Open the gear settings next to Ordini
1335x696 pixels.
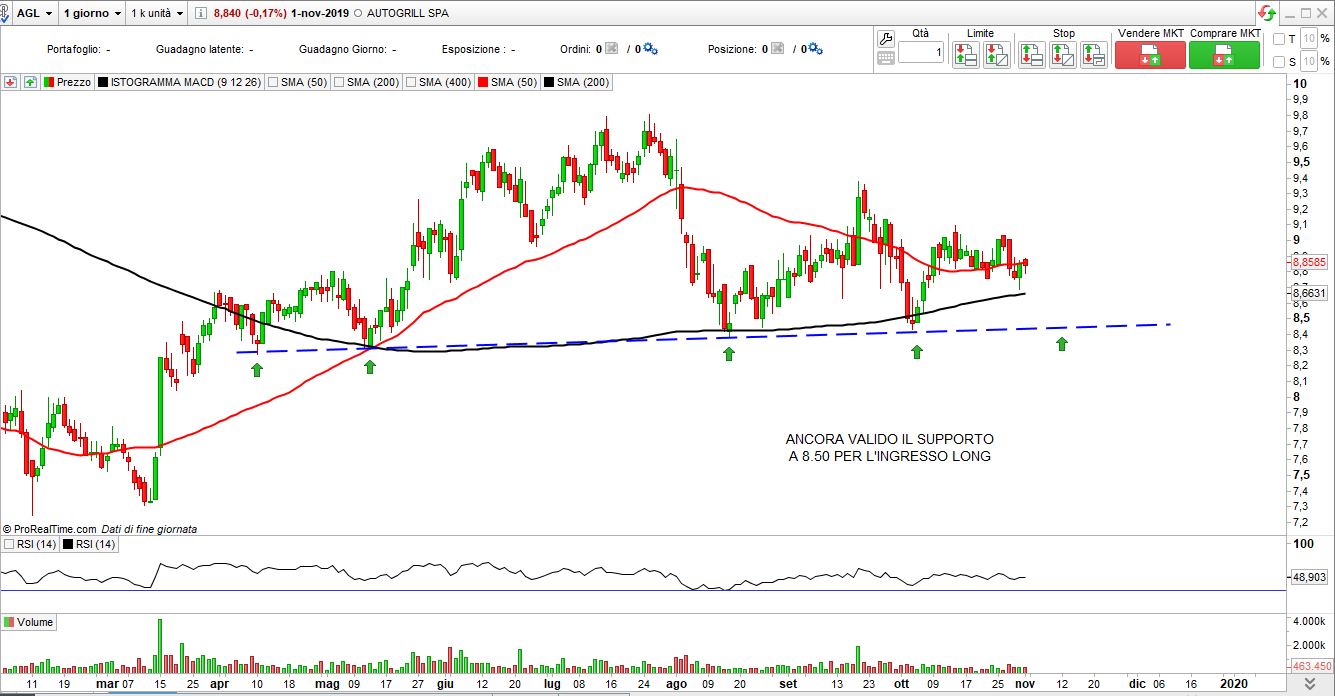click(x=650, y=49)
